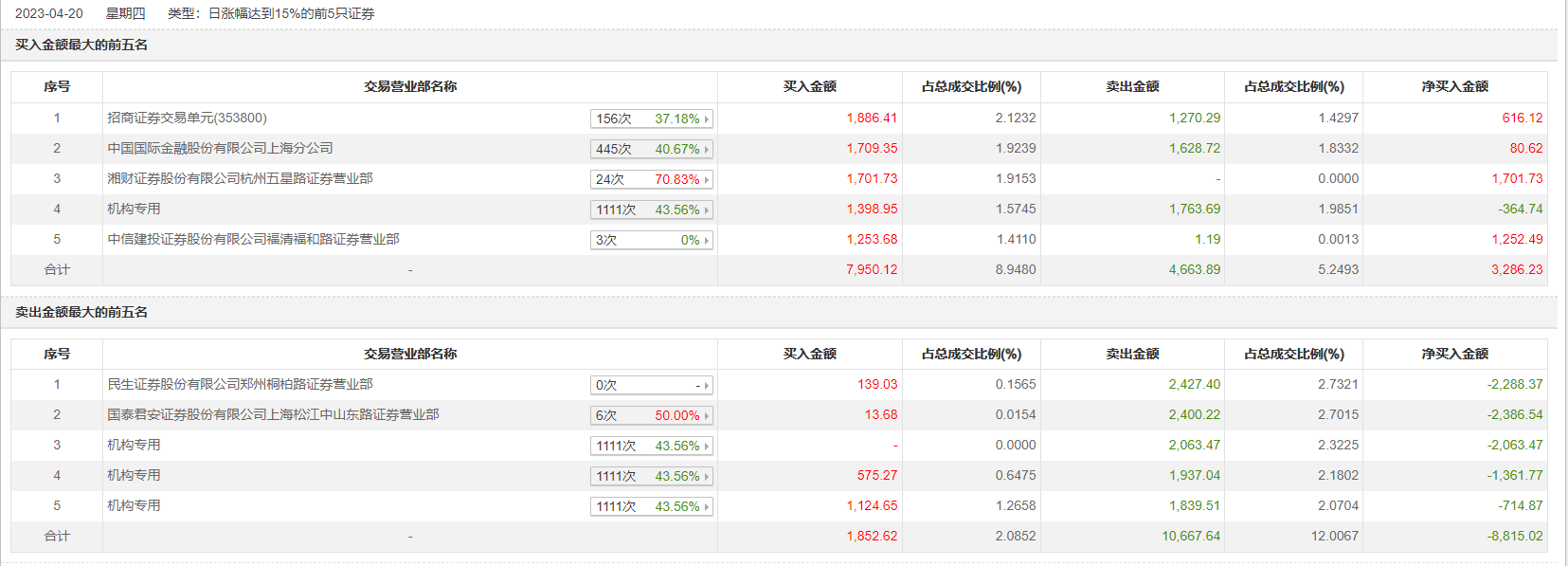1568x566 pixels.
Task: Click 机构专用 row with sell amount 1,937.04
Action: tap(134, 475)
